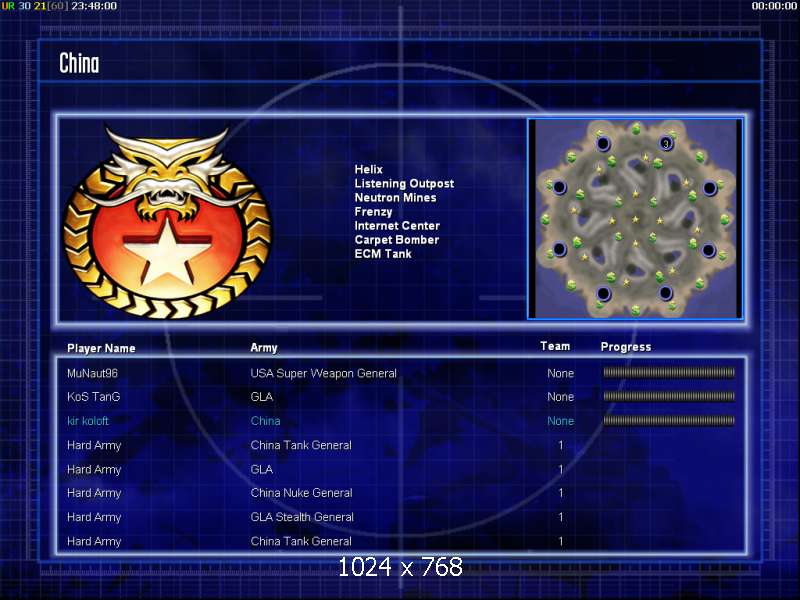Click team number of China Nuke General row
This screenshot has width=800, height=600.
point(561,493)
